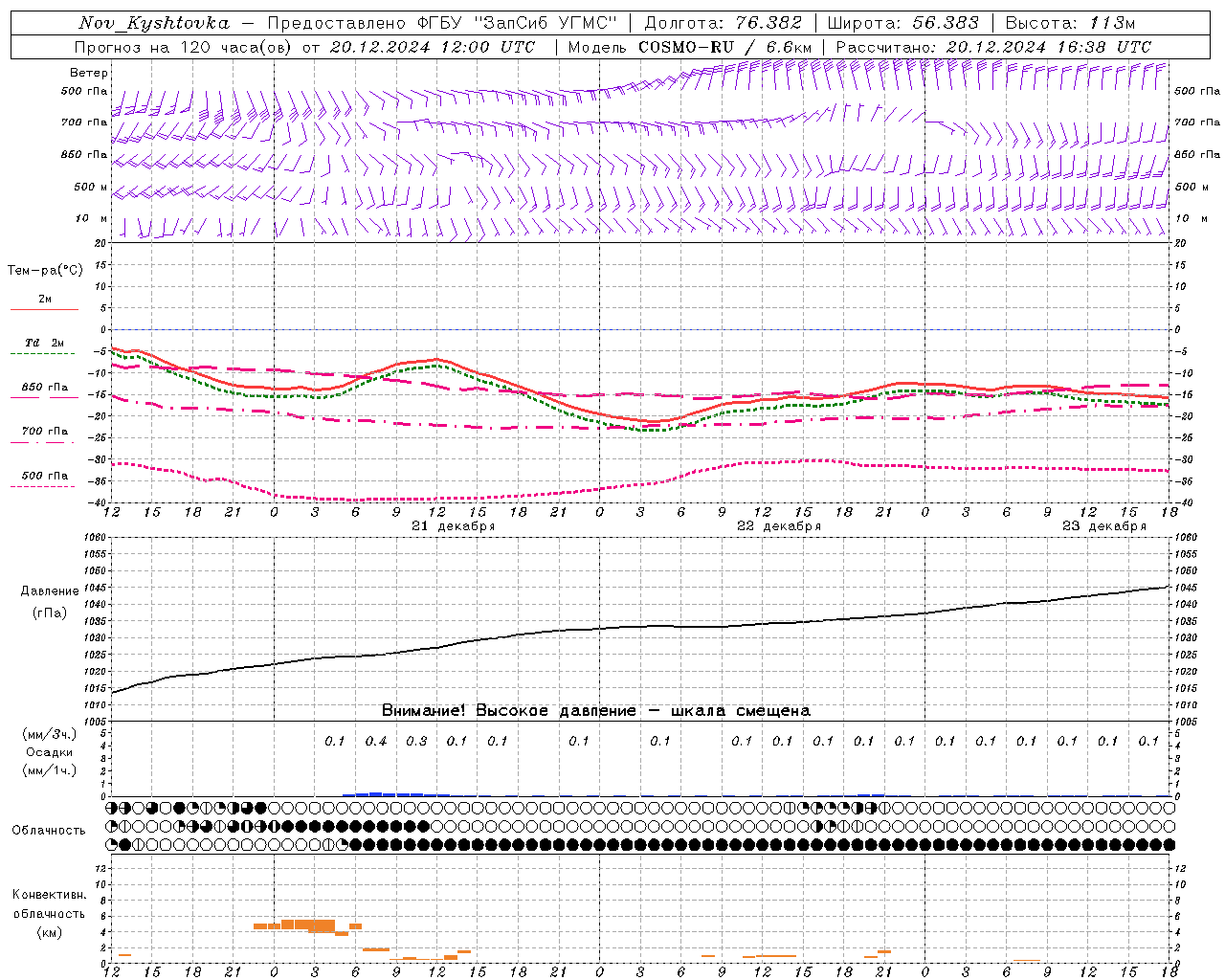
Task: Click the Облачность cloud cover label
Action: coord(49,831)
